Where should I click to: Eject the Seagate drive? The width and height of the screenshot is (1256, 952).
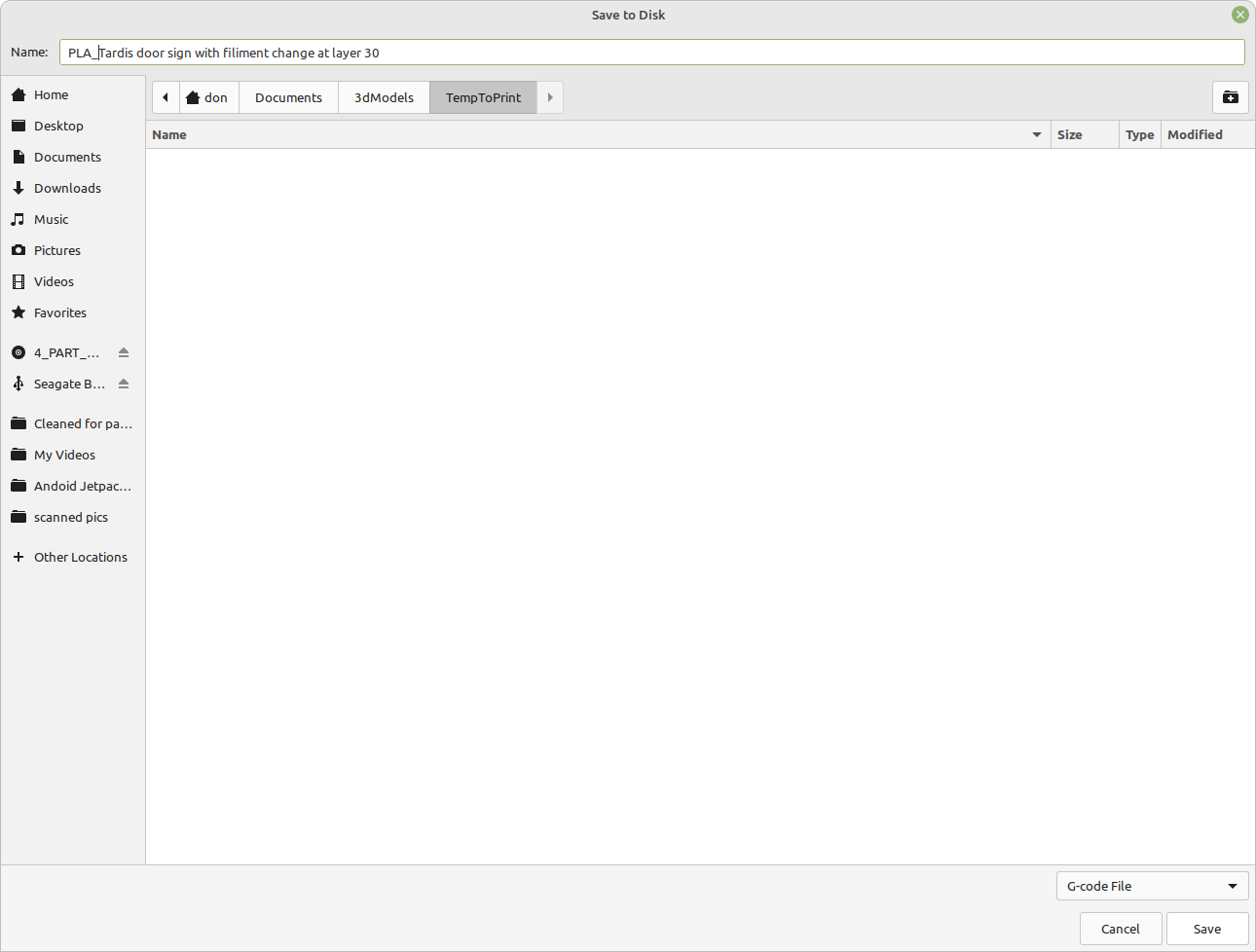click(123, 383)
